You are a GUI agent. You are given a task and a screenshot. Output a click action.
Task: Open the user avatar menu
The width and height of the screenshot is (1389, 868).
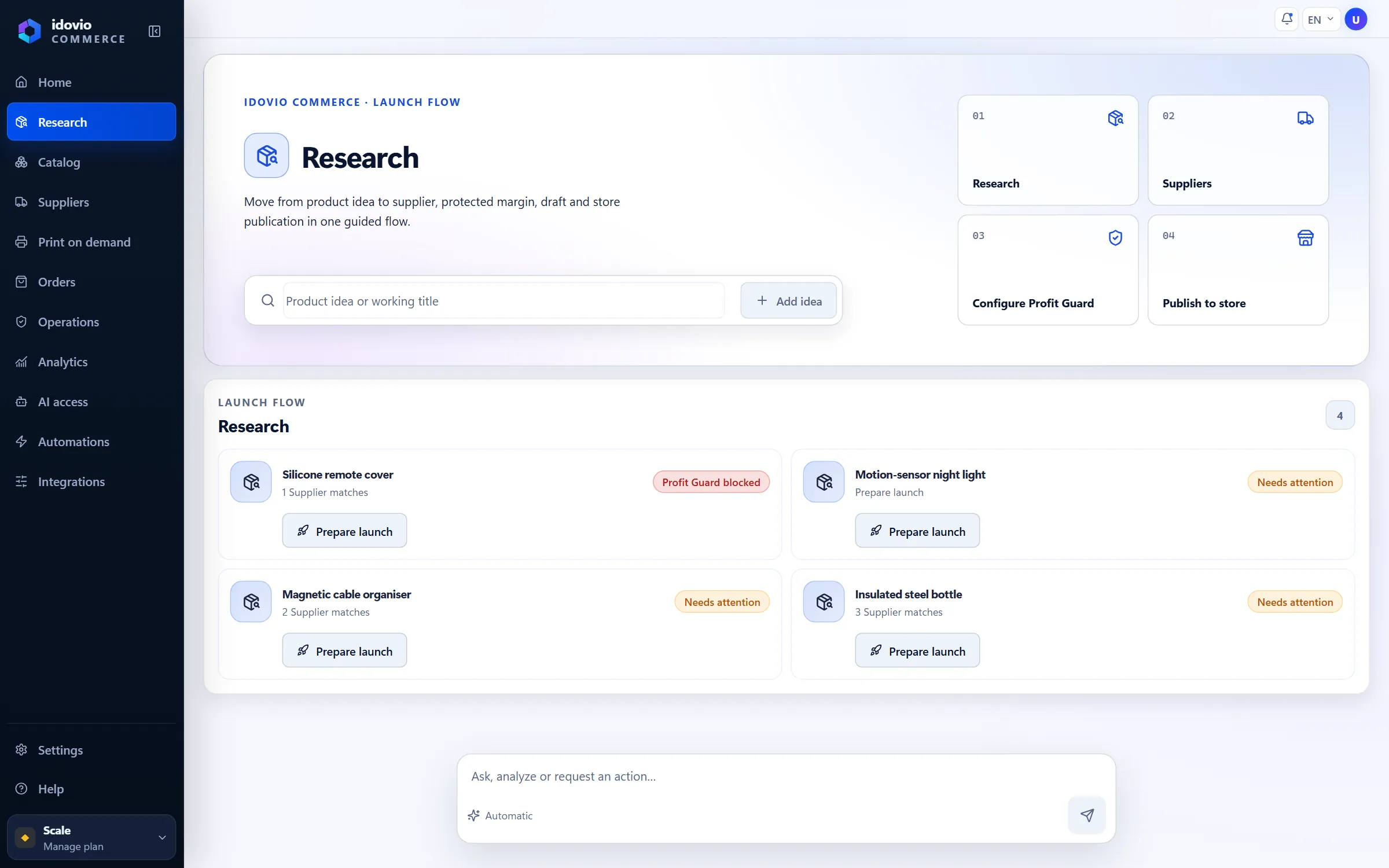tap(1356, 19)
